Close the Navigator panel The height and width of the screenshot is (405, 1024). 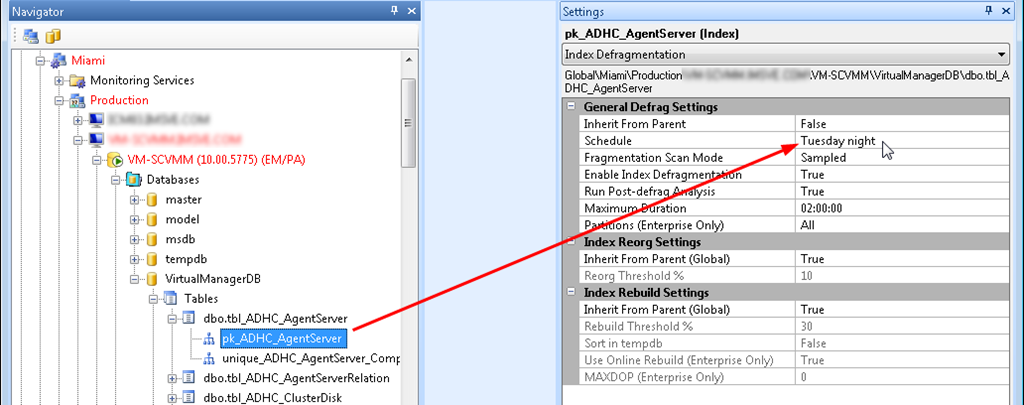[x=411, y=11]
